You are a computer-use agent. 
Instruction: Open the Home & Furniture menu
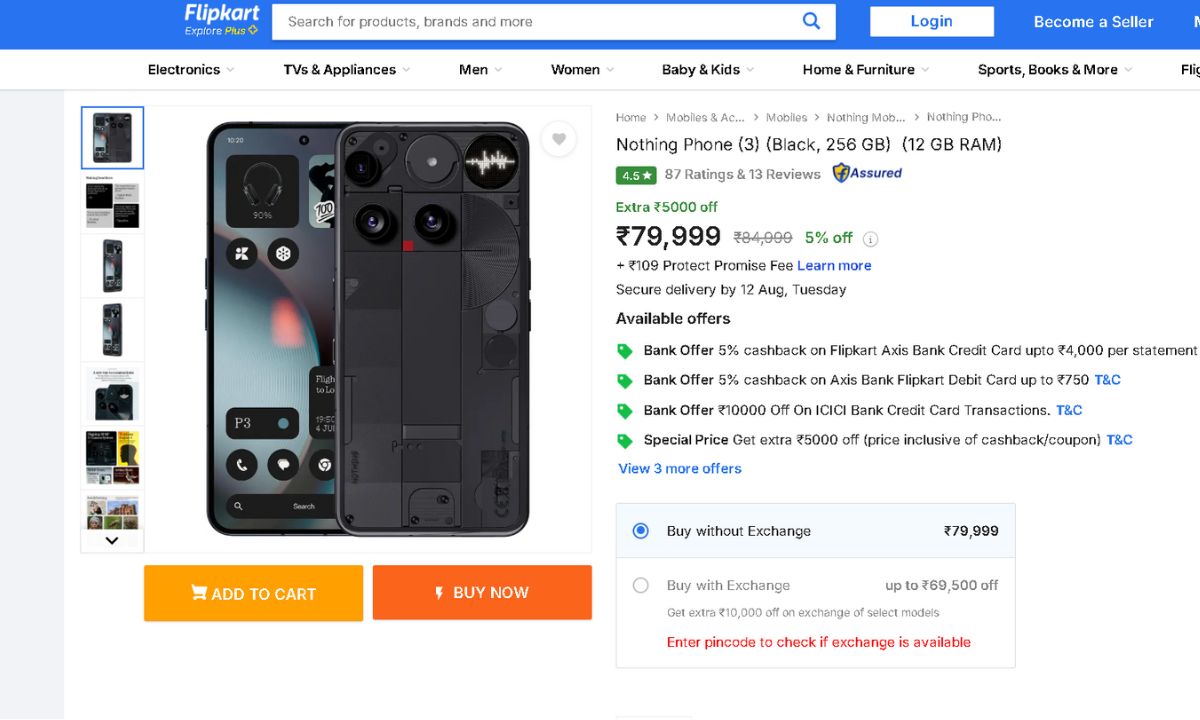(865, 70)
